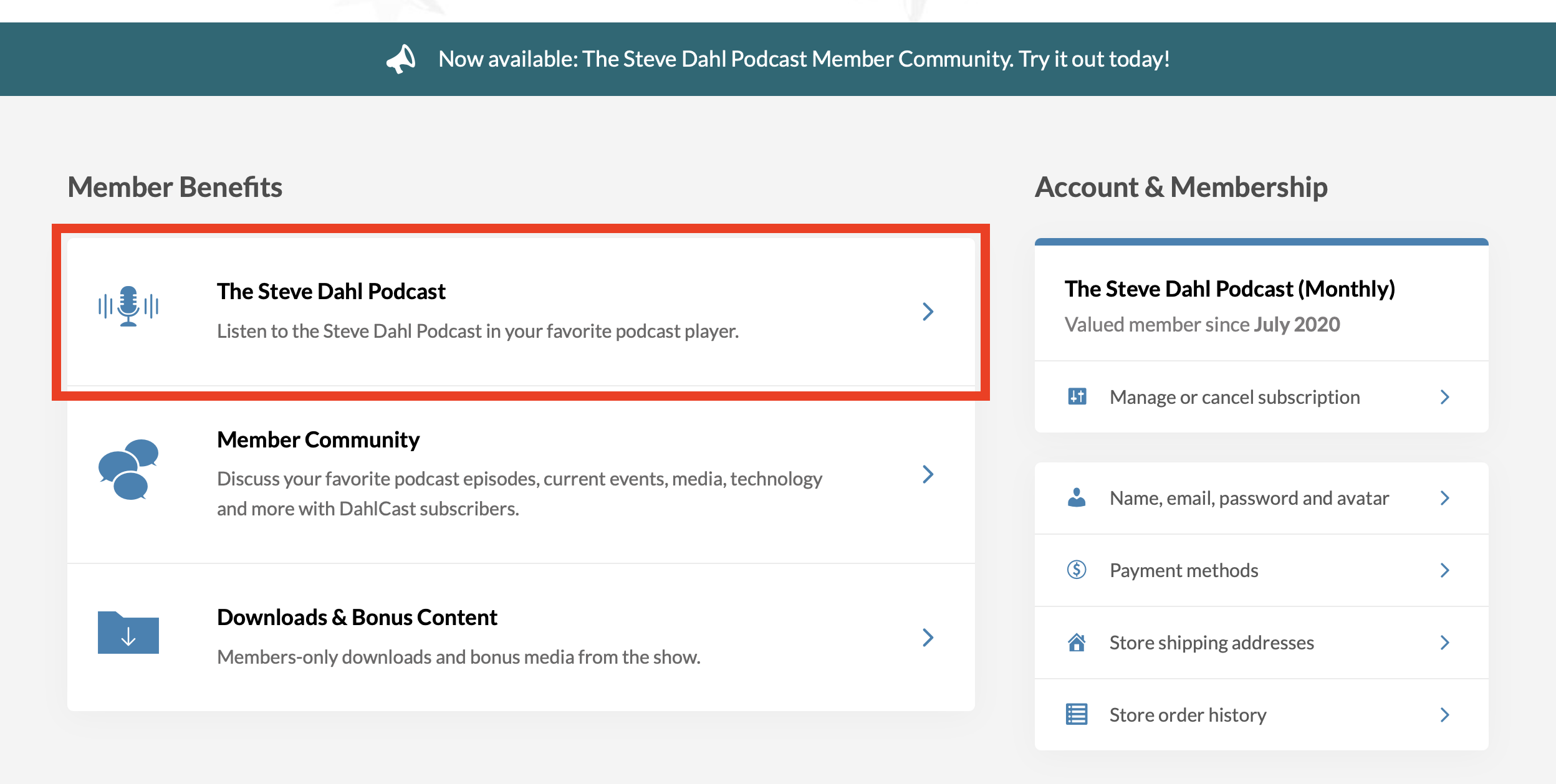Go to Store shipping addresses
Image resolution: width=1556 pixels, height=784 pixels.
1262,643
